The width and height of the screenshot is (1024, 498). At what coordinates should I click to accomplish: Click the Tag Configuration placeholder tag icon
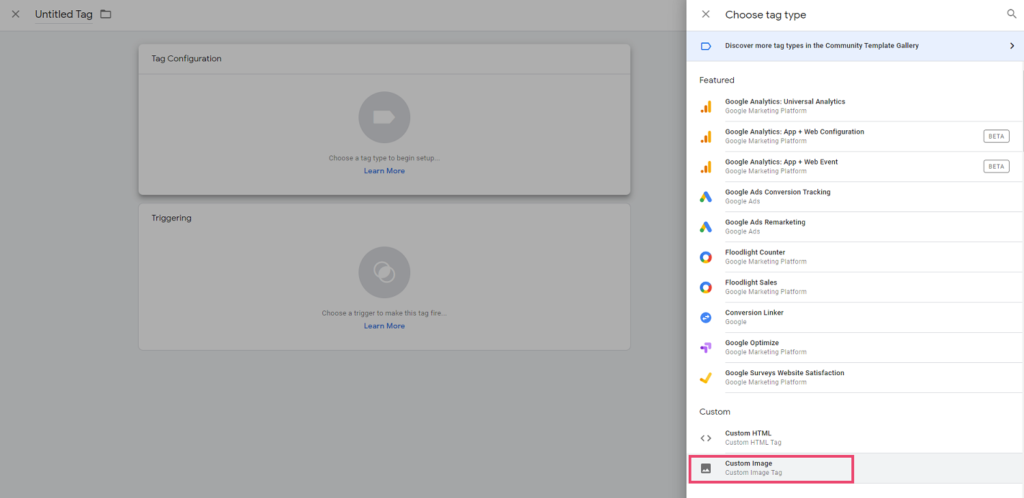384,117
